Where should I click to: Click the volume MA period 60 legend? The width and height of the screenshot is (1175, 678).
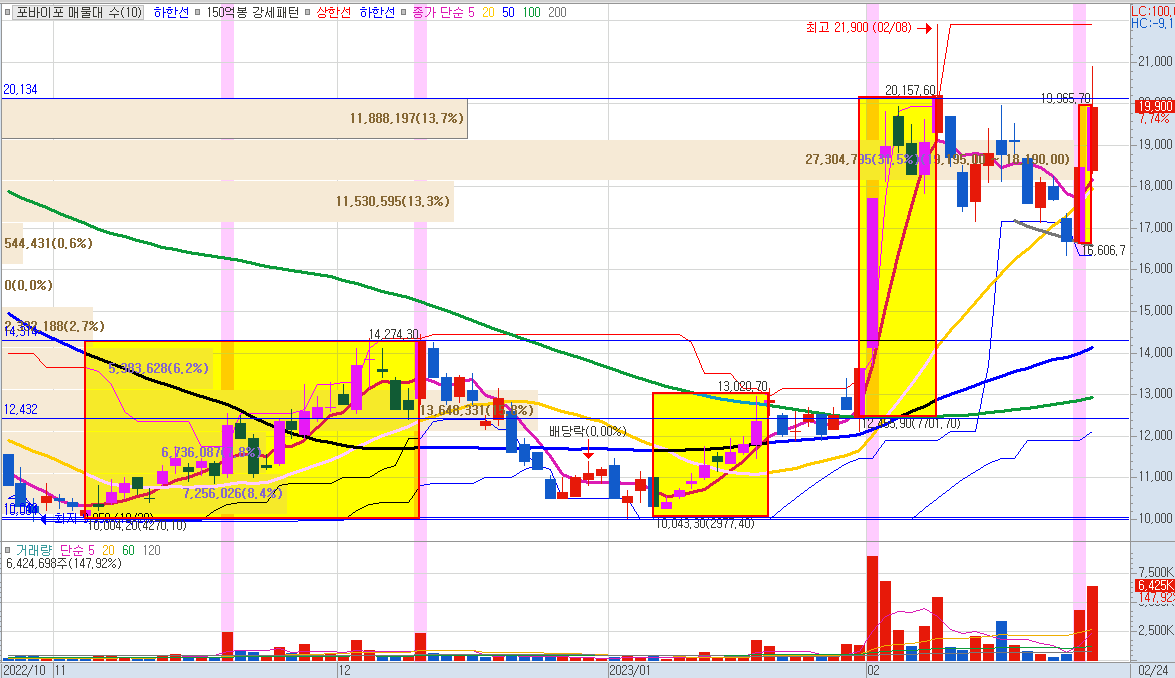pyautogui.click(x=128, y=550)
